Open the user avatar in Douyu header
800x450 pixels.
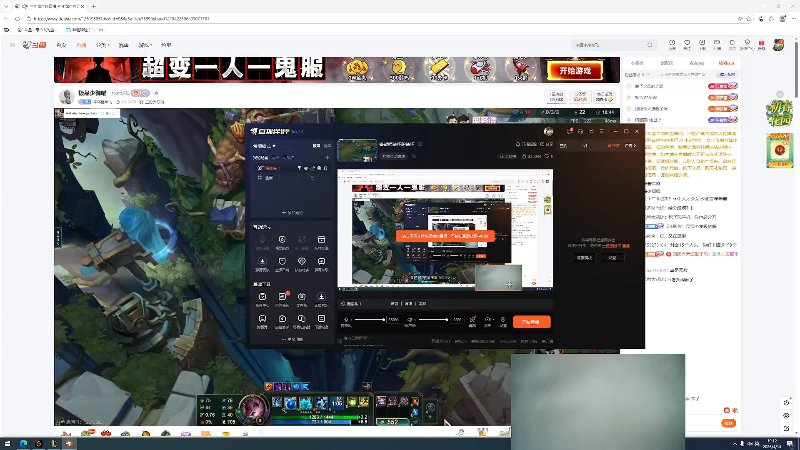pos(778,45)
